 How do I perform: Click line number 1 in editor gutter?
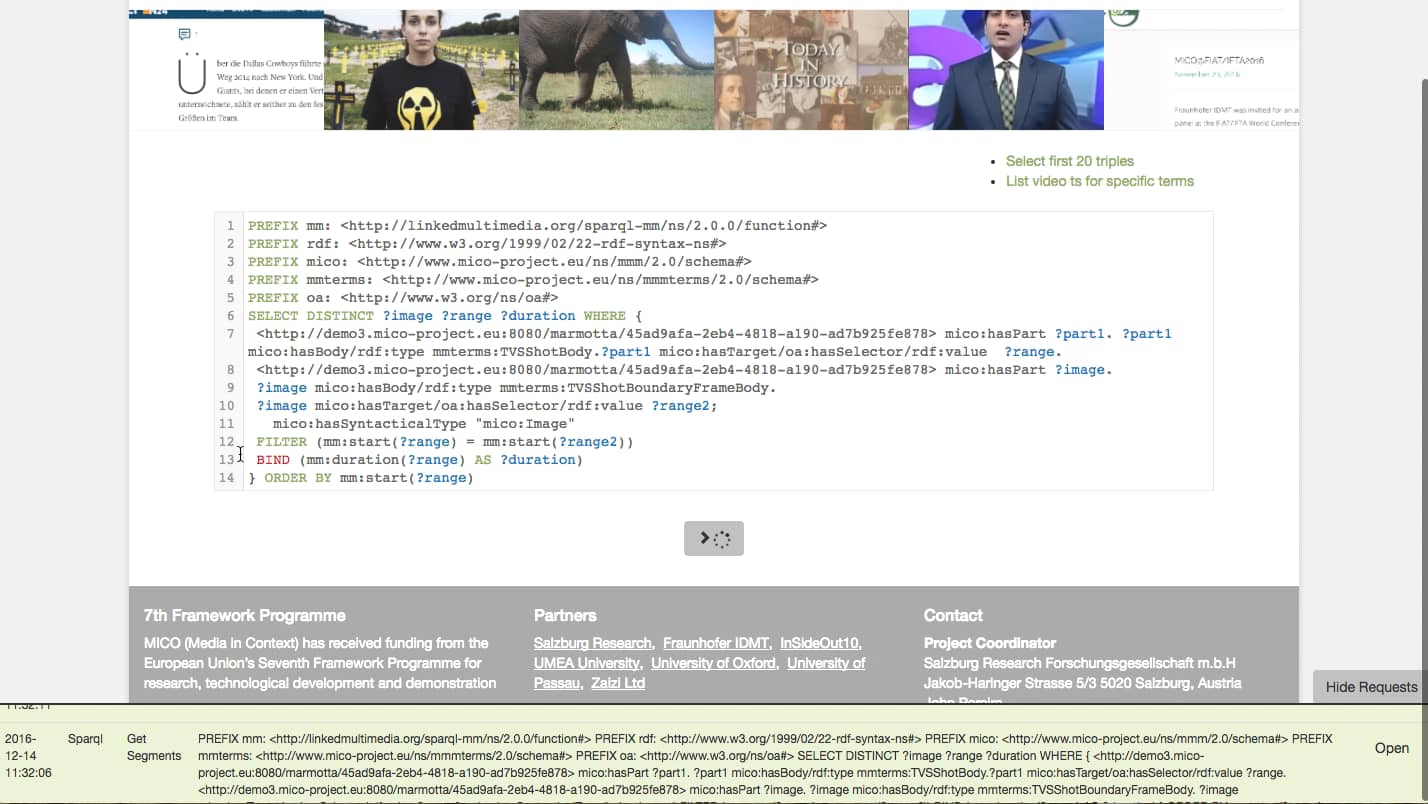pyautogui.click(x=230, y=226)
